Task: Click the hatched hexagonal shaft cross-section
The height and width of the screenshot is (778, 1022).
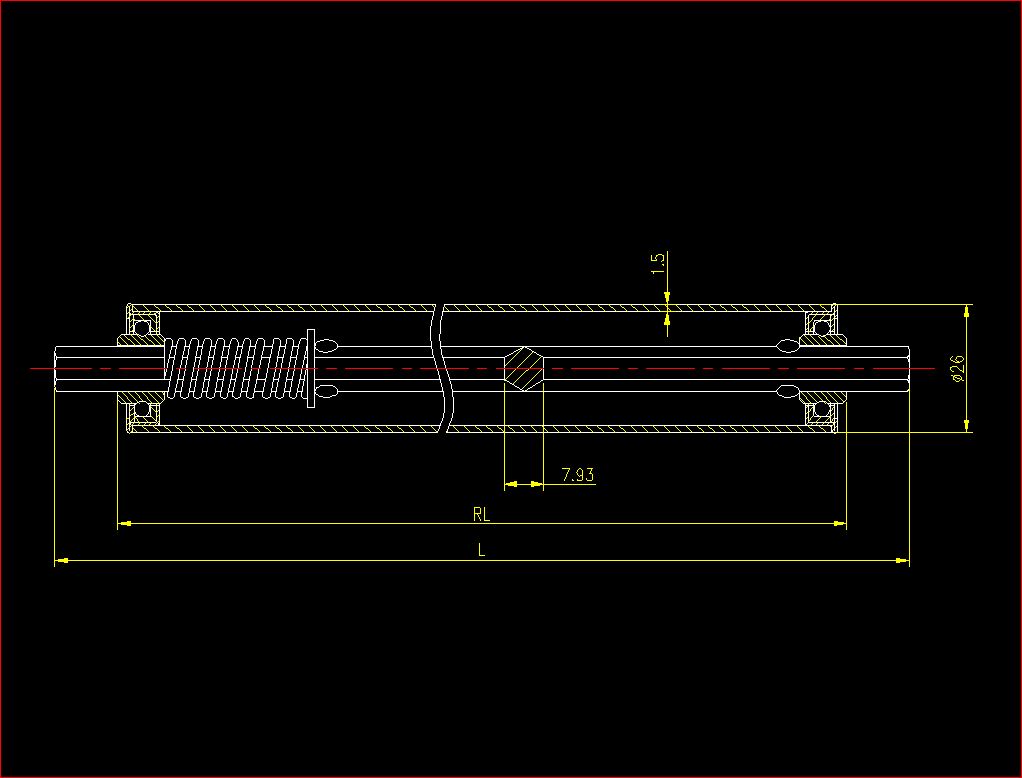Action: (x=523, y=368)
